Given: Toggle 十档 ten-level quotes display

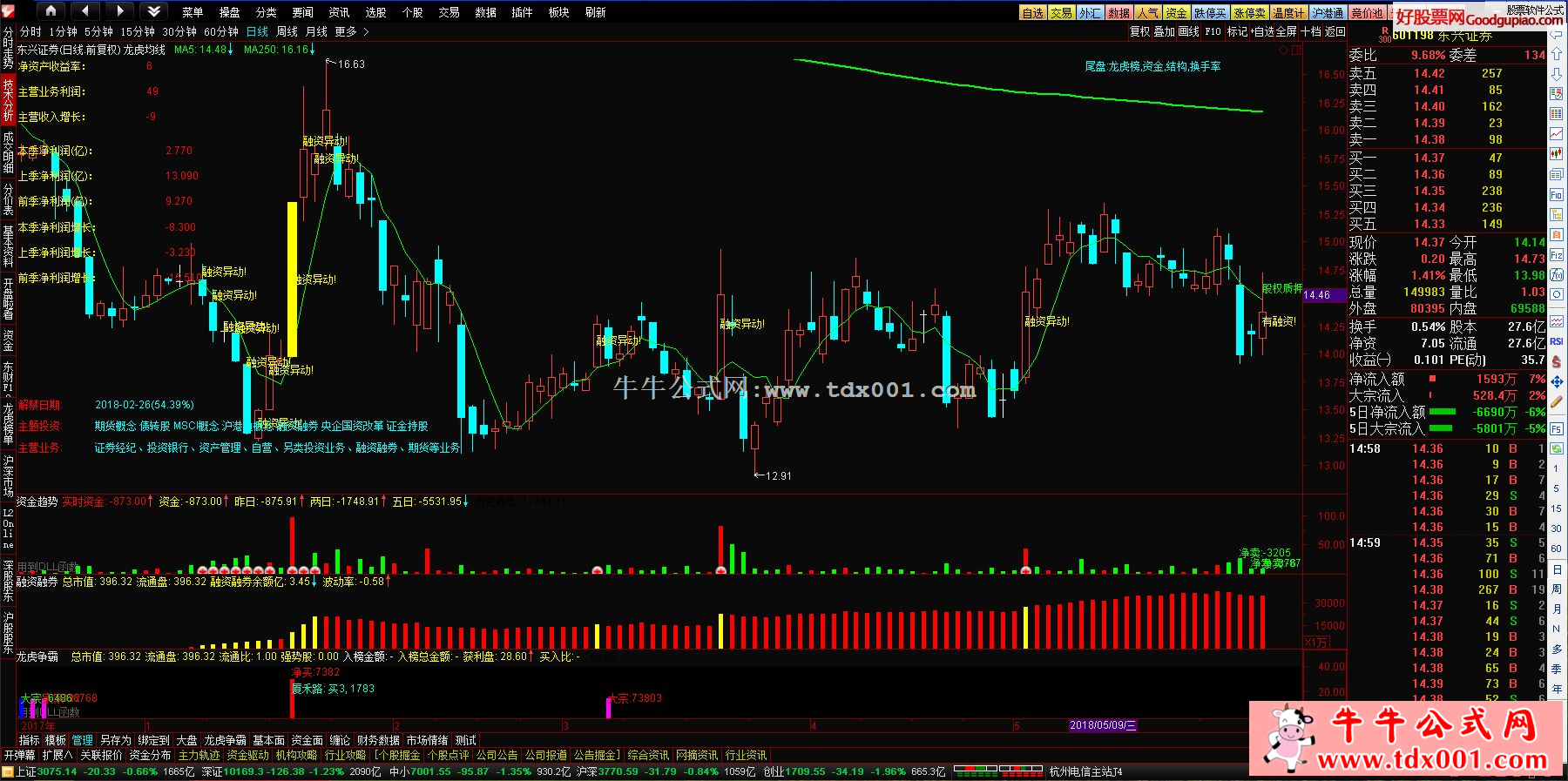Looking at the screenshot, I should coord(1311,31).
